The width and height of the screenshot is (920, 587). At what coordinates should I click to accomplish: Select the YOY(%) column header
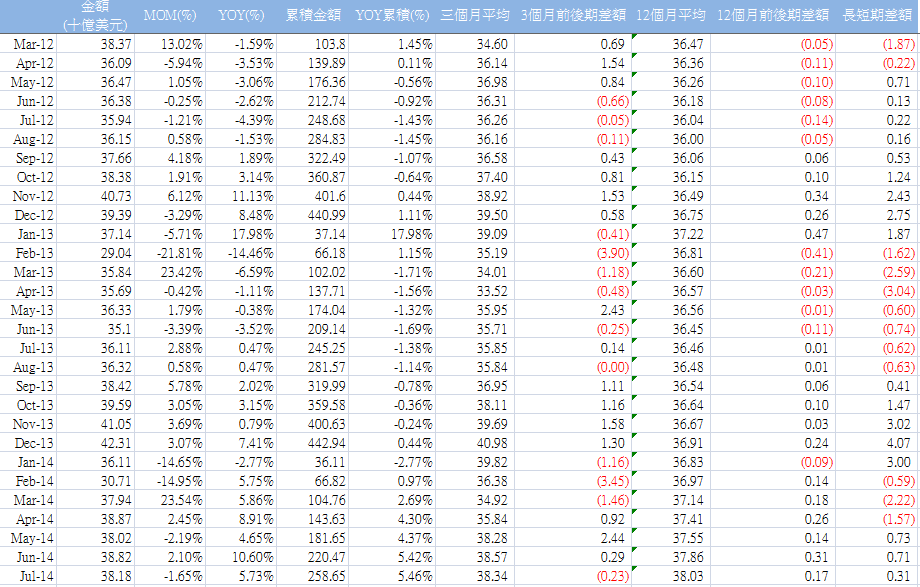pyautogui.click(x=241, y=15)
